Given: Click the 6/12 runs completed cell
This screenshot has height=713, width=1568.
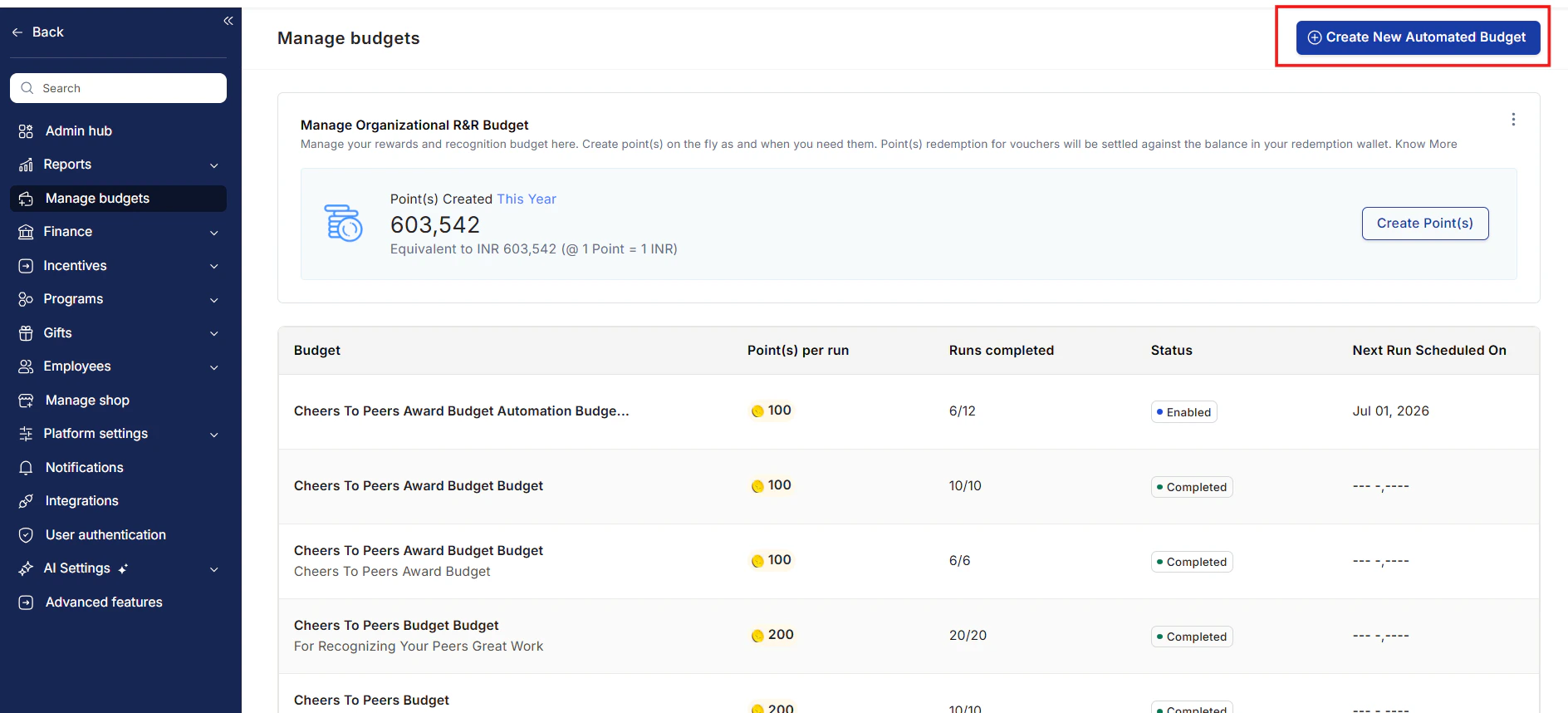Looking at the screenshot, I should pos(962,411).
